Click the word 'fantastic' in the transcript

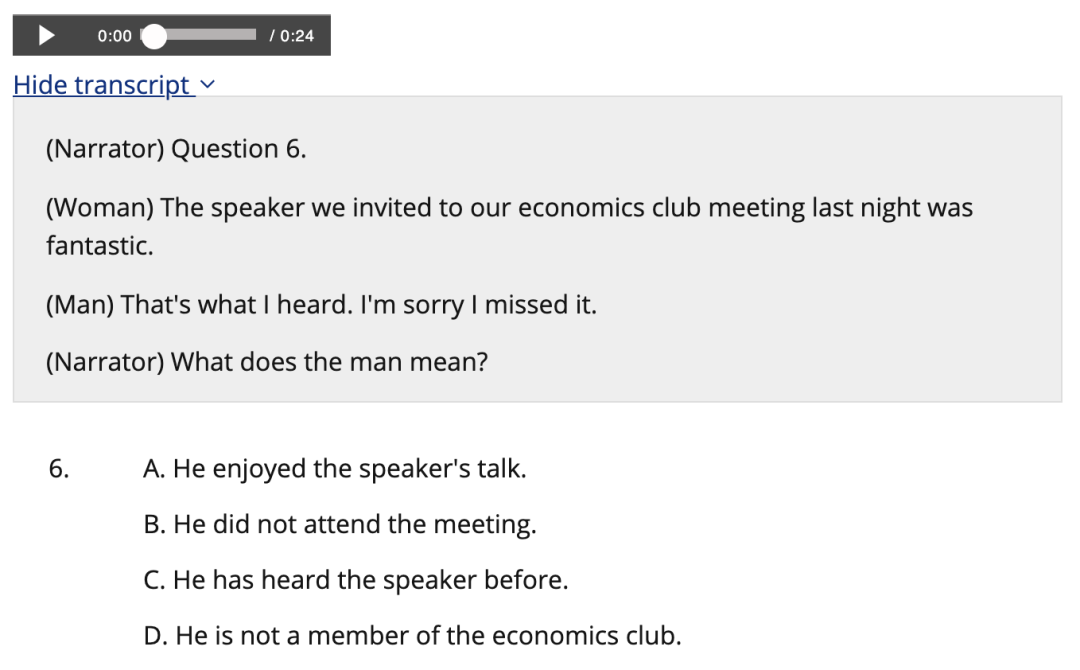(99, 246)
